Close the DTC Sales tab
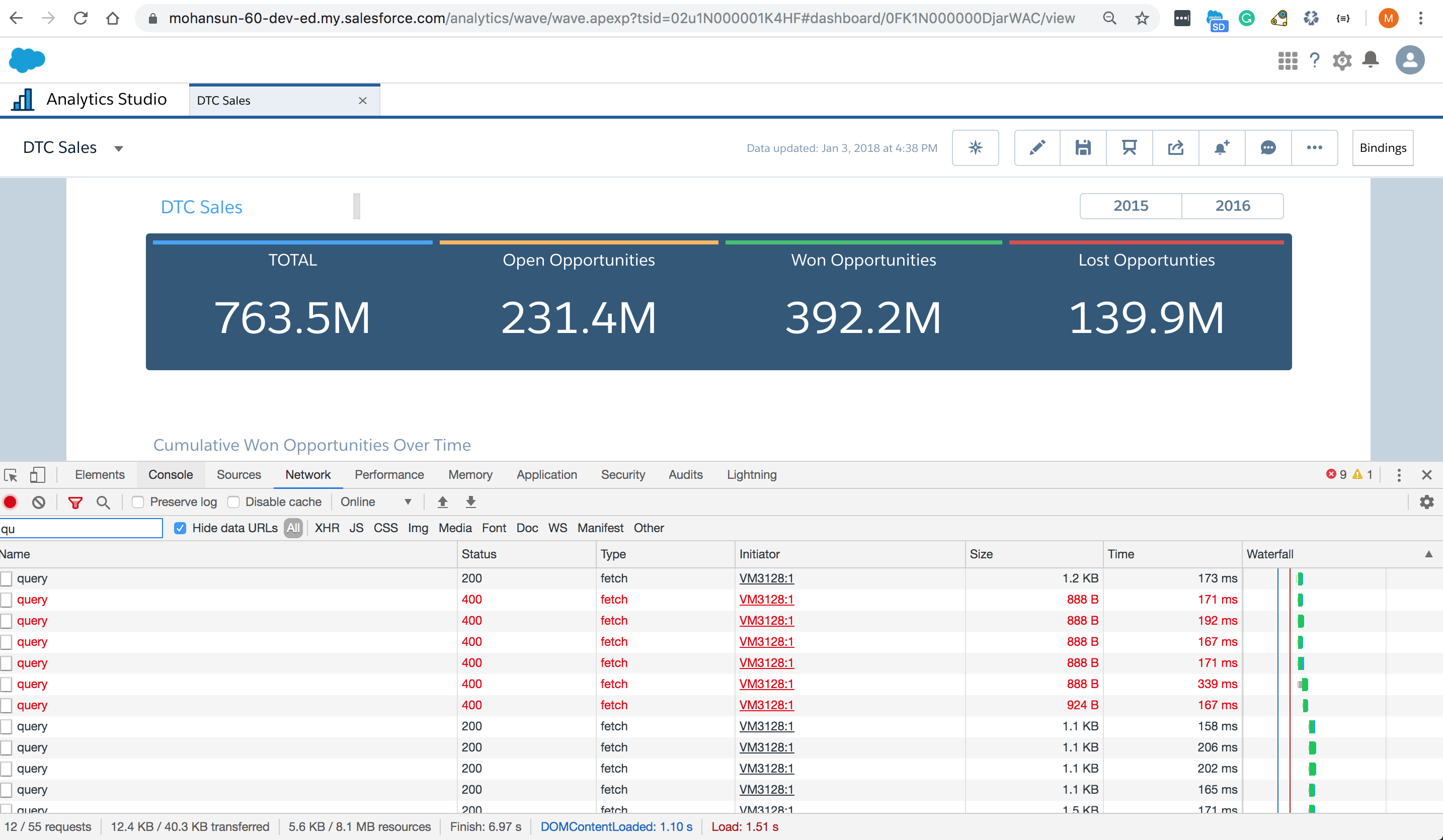This screenshot has width=1443, height=840. (x=362, y=101)
